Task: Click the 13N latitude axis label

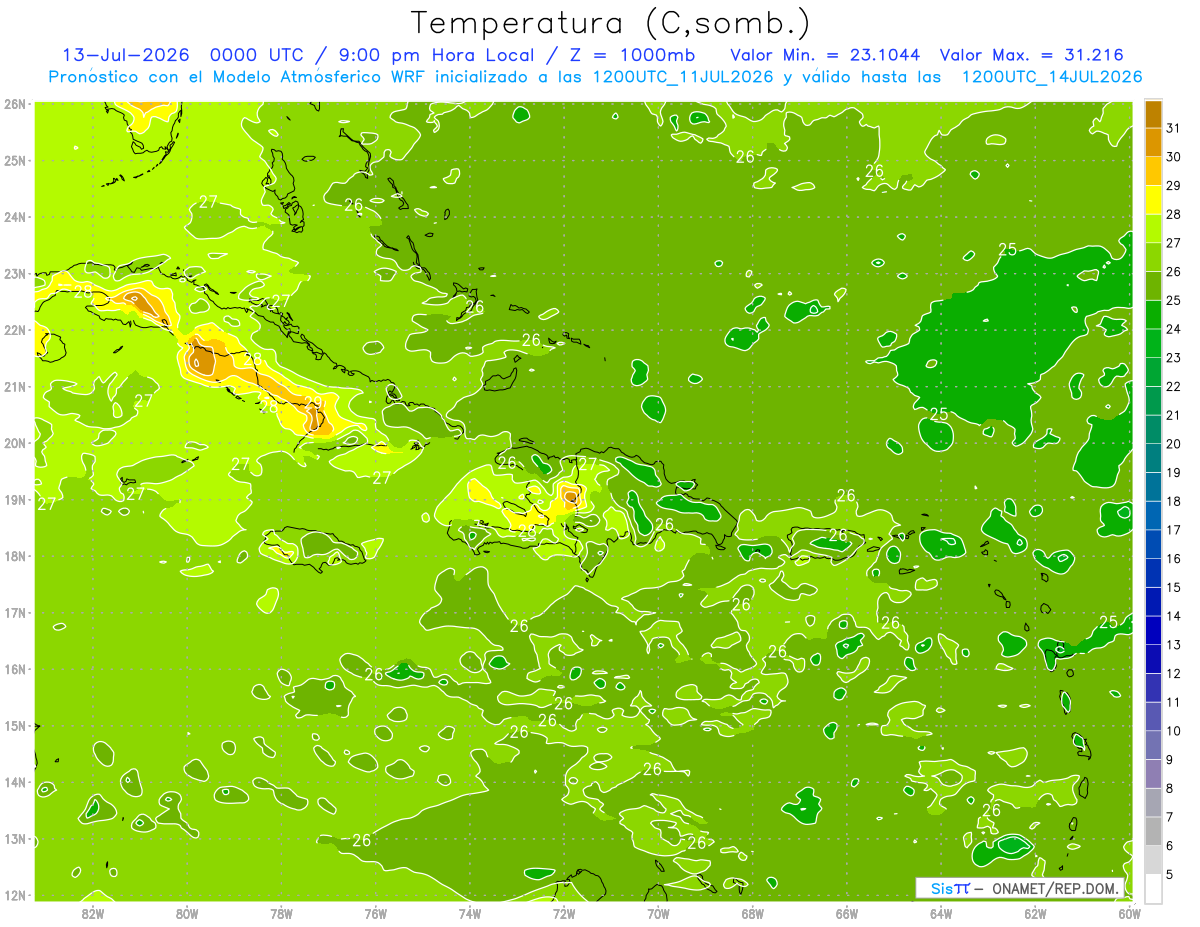Action: click(15, 838)
